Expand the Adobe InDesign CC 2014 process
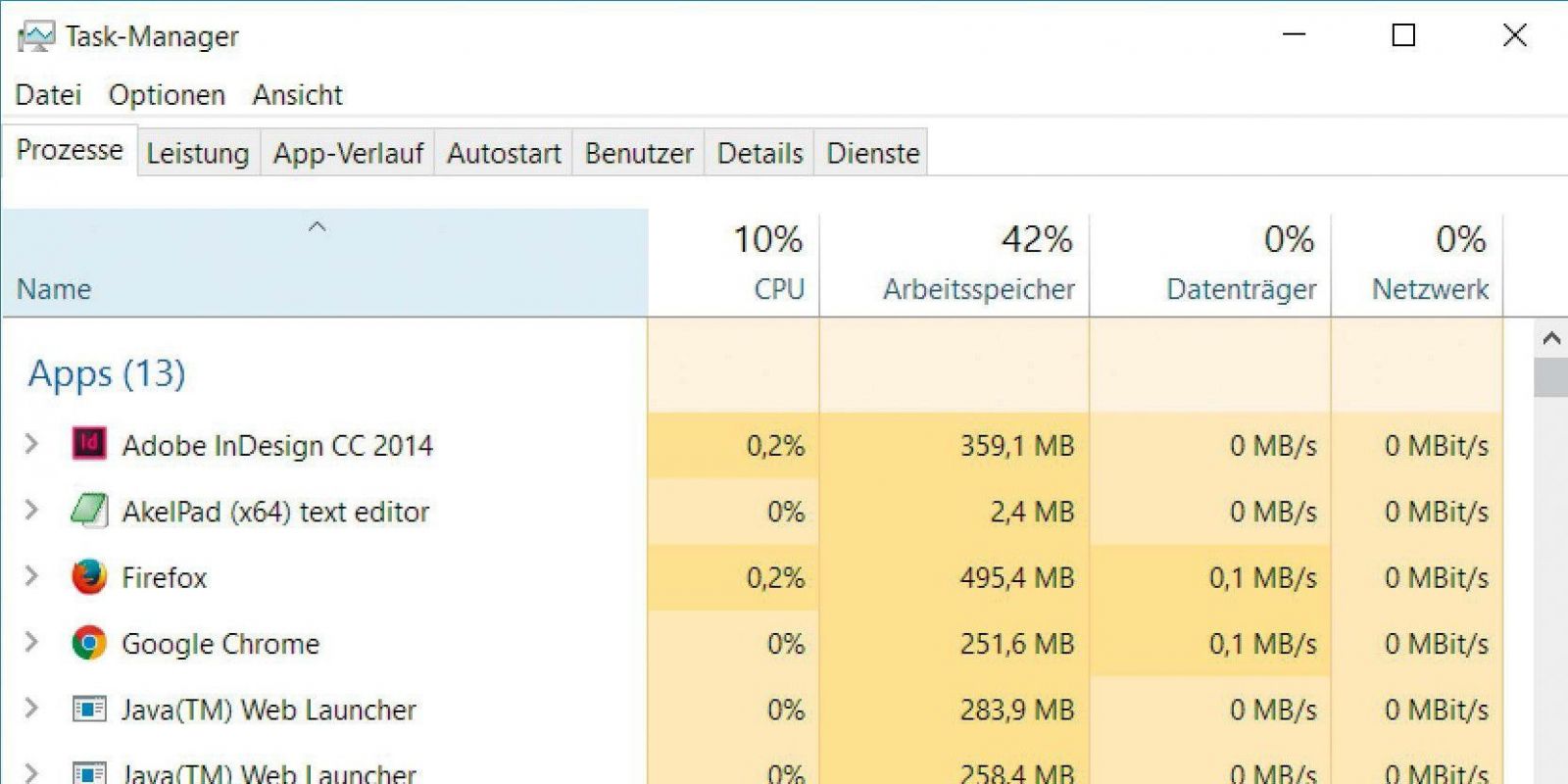The height and width of the screenshot is (784, 1568). click(31, 444)
